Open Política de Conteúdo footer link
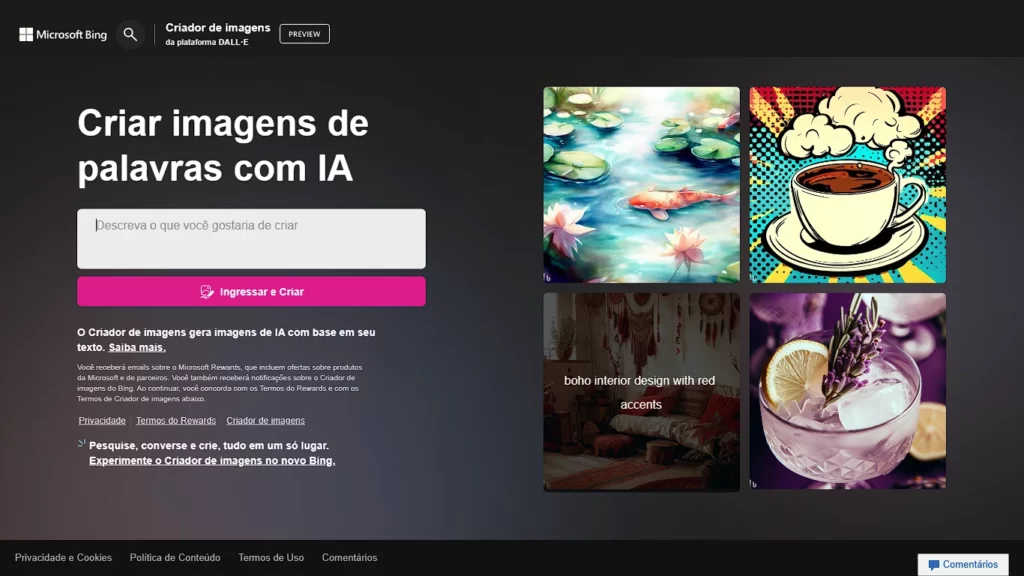Screen dimensions: 1024x576 175,558
